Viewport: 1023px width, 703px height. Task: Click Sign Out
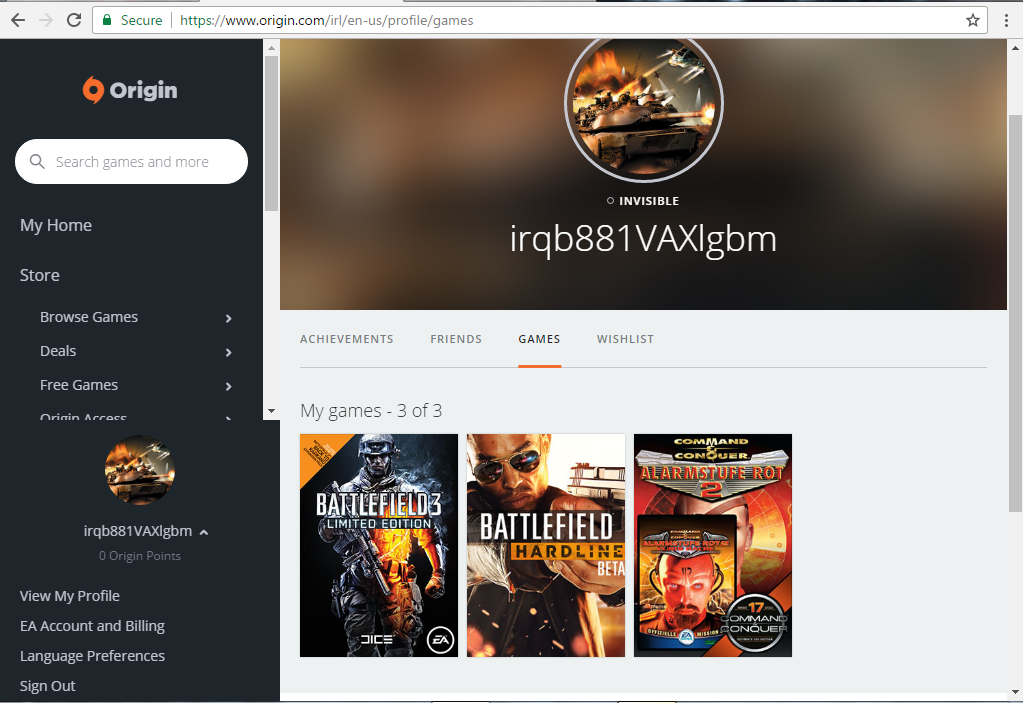click(x=48, y=686)
